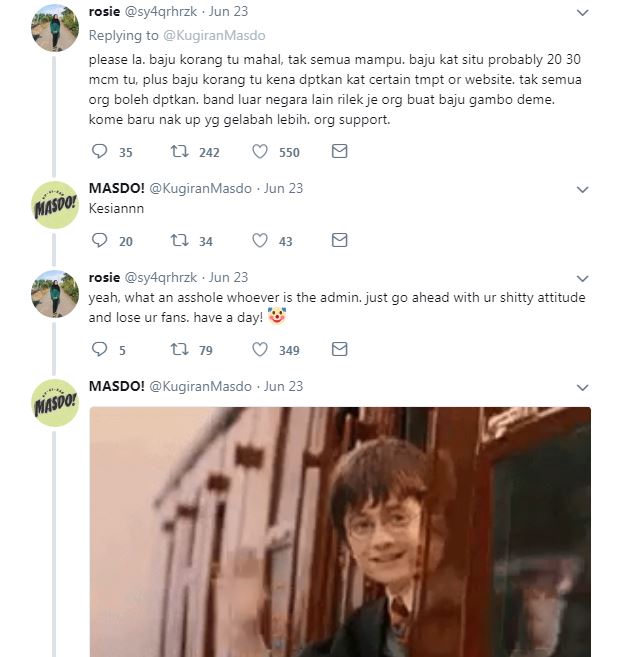Send rosie's first tweet via direct message
The width and height of the screenshot is (622, 657).
pos(339,152)
